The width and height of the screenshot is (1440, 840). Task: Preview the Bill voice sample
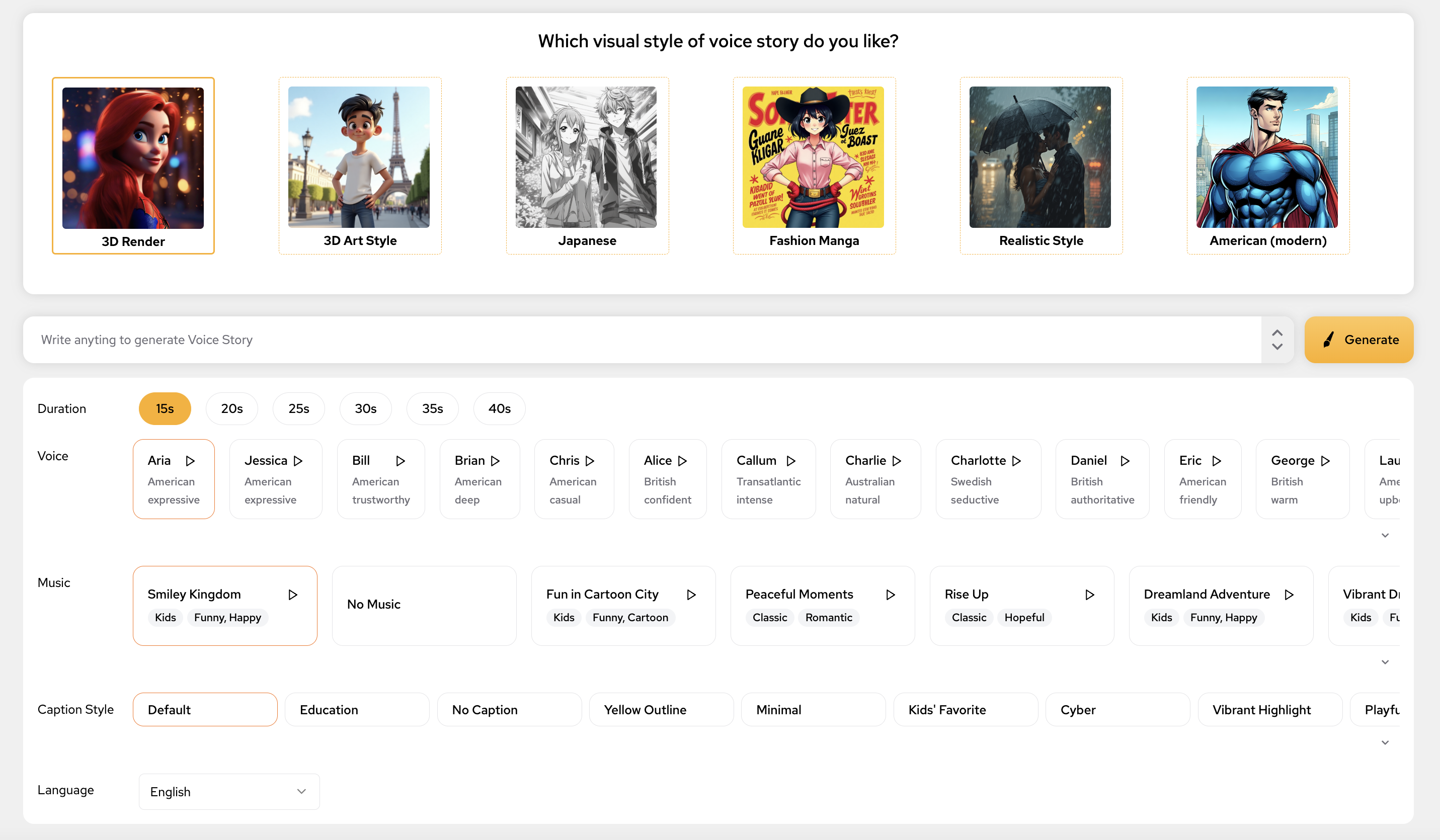pos(401,461)
